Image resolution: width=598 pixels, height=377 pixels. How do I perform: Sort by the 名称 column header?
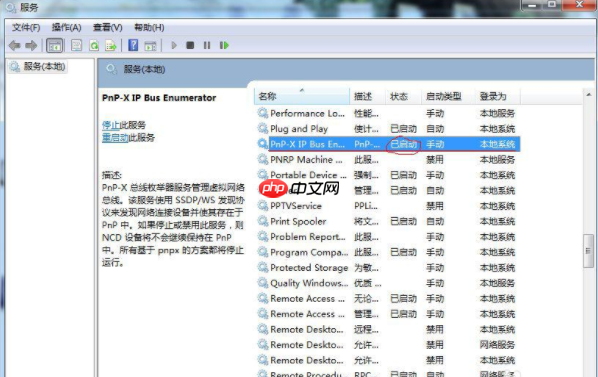(302, 96)
